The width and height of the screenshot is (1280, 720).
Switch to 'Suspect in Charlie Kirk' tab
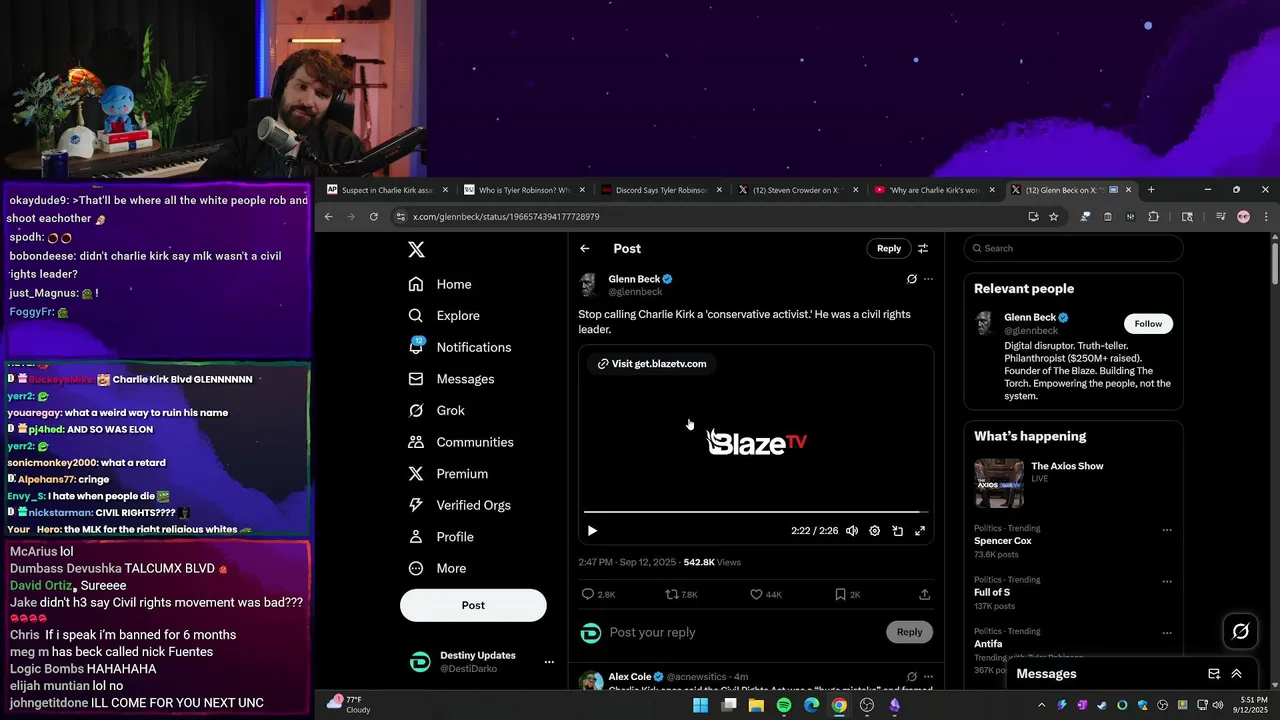pyautogui.click(x=387, y=190)
